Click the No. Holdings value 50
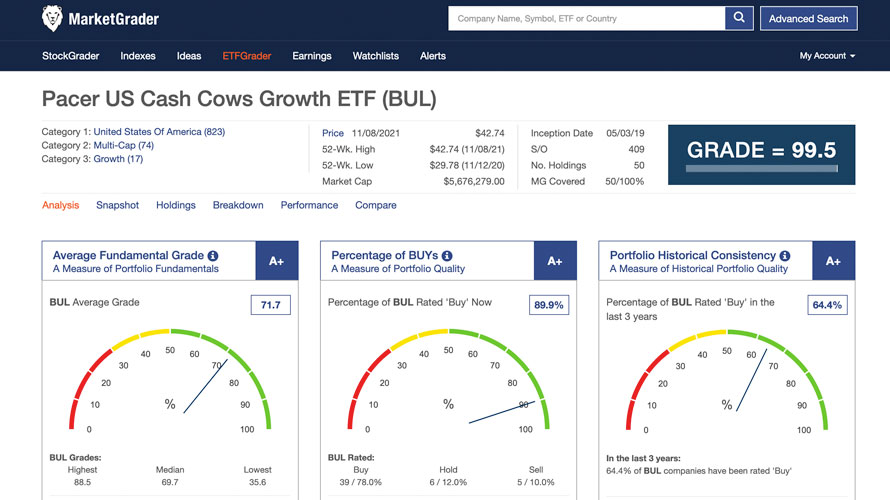Image resolution: width=890 pixels, height=500 pixels. coord(639,165)
